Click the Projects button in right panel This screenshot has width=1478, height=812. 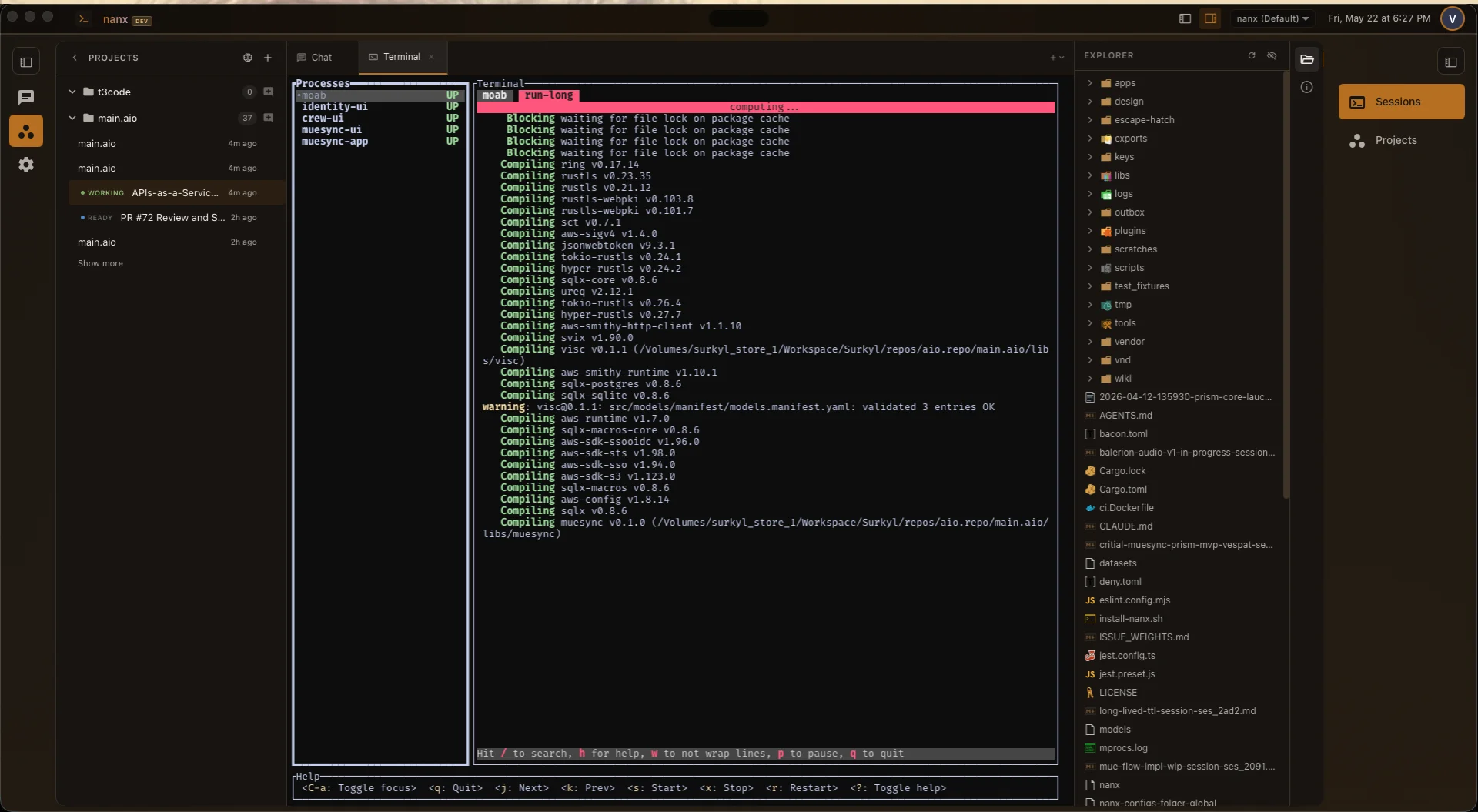[1401, 140]
